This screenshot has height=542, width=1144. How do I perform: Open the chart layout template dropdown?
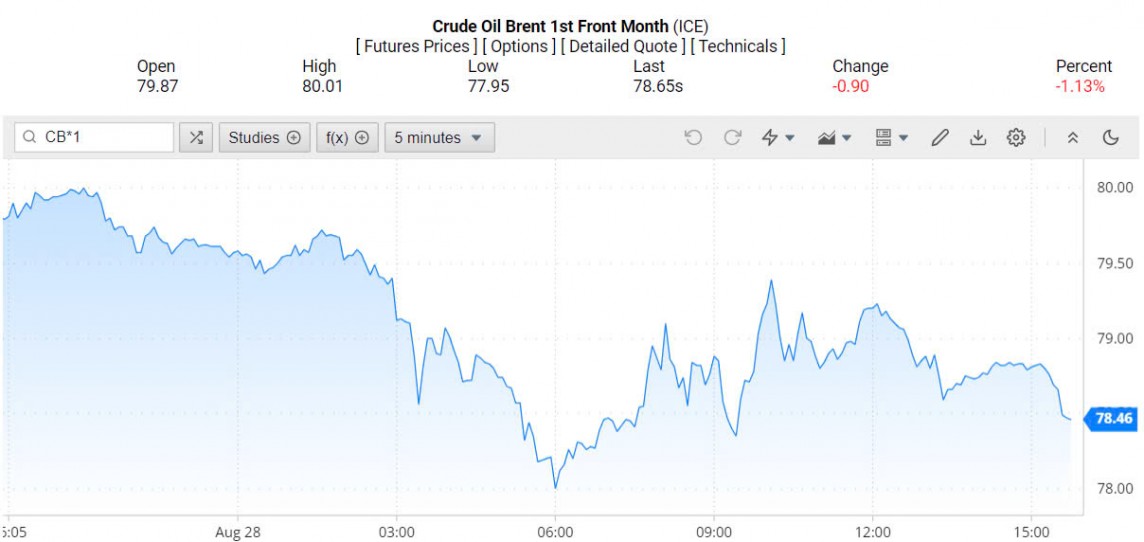[891, 138]
